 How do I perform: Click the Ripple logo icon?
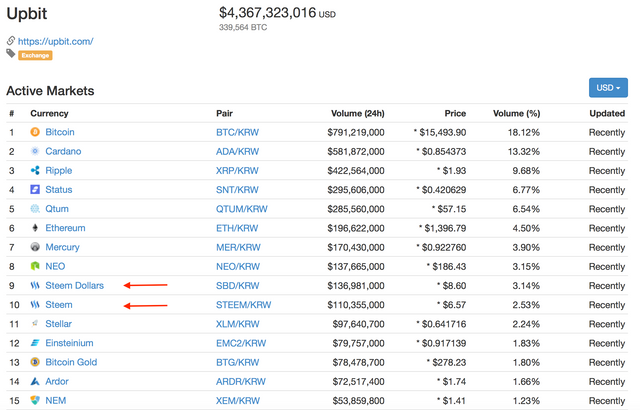[35, 170]
